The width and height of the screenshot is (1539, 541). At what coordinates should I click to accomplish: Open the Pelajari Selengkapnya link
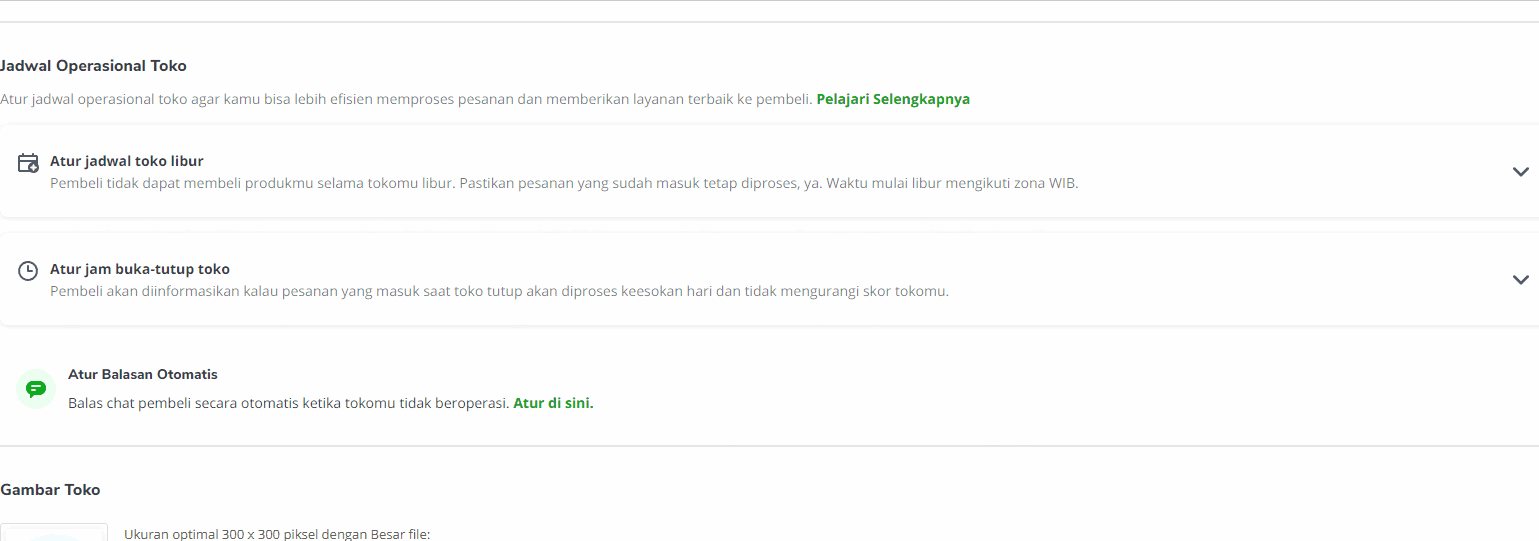893,99
